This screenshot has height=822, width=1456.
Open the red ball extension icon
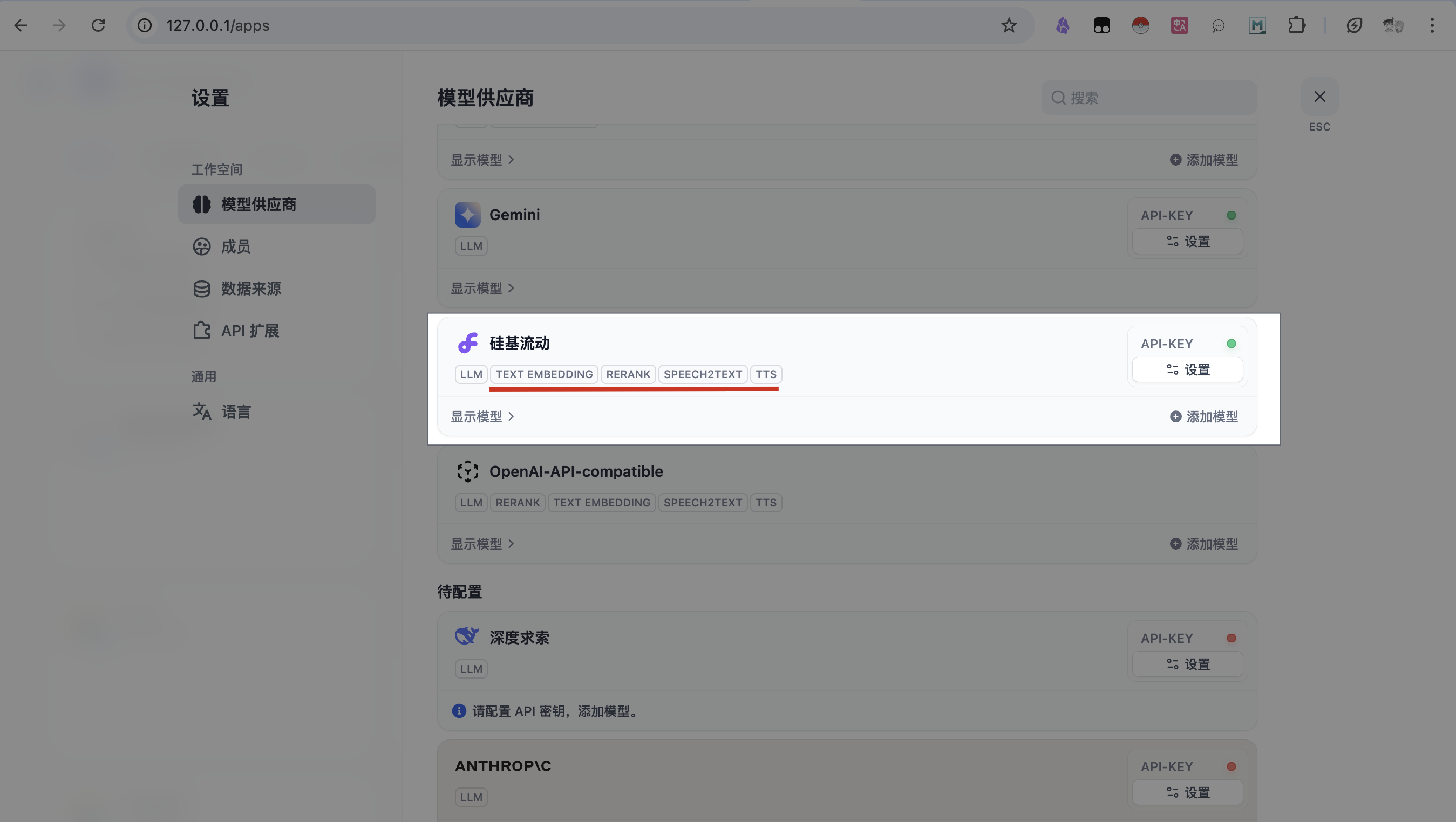coord(1141,25)
